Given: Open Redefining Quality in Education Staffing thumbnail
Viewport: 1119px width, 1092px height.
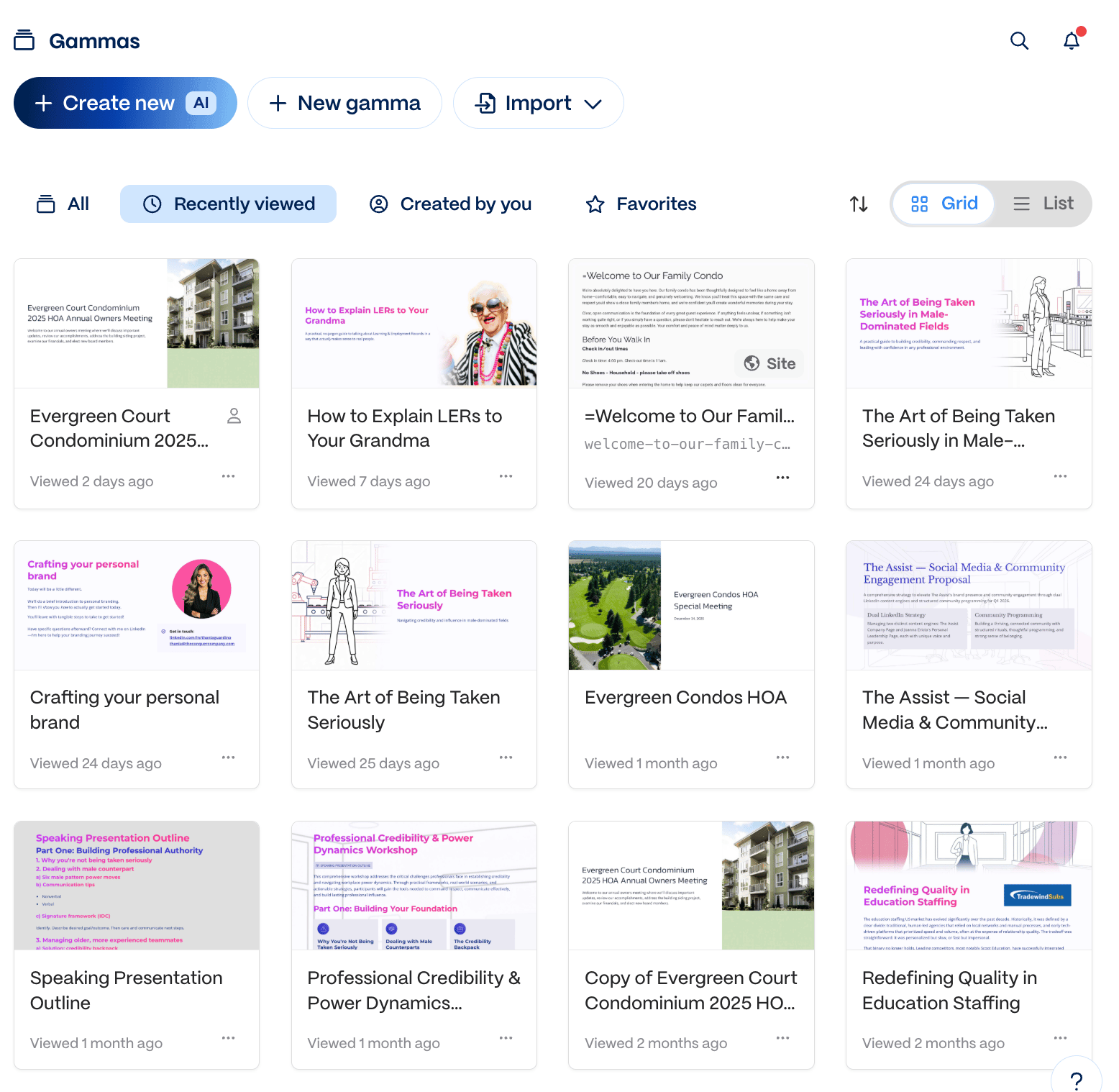Looking at the screenshot, I should 969,886.
